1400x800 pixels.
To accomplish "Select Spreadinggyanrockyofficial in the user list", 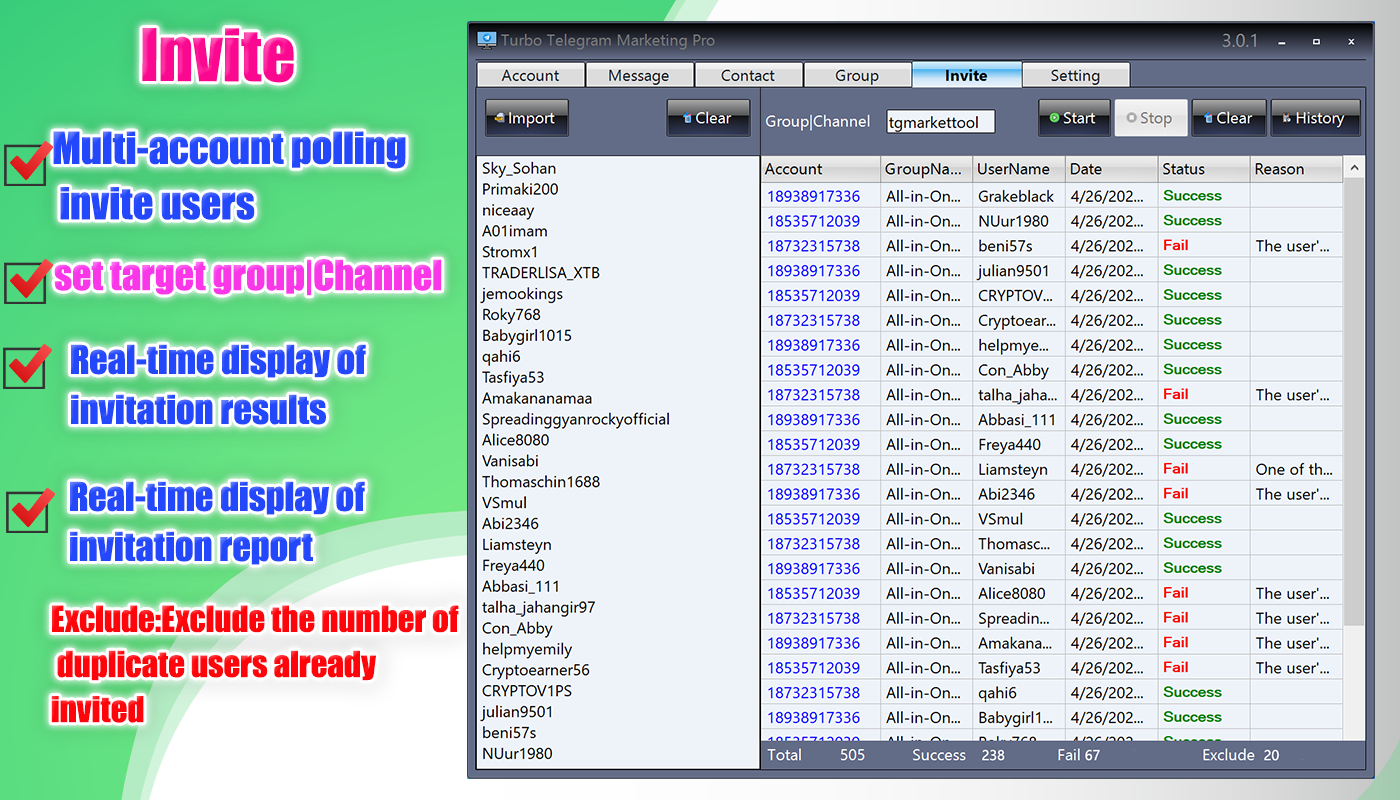I will [576, 419].
